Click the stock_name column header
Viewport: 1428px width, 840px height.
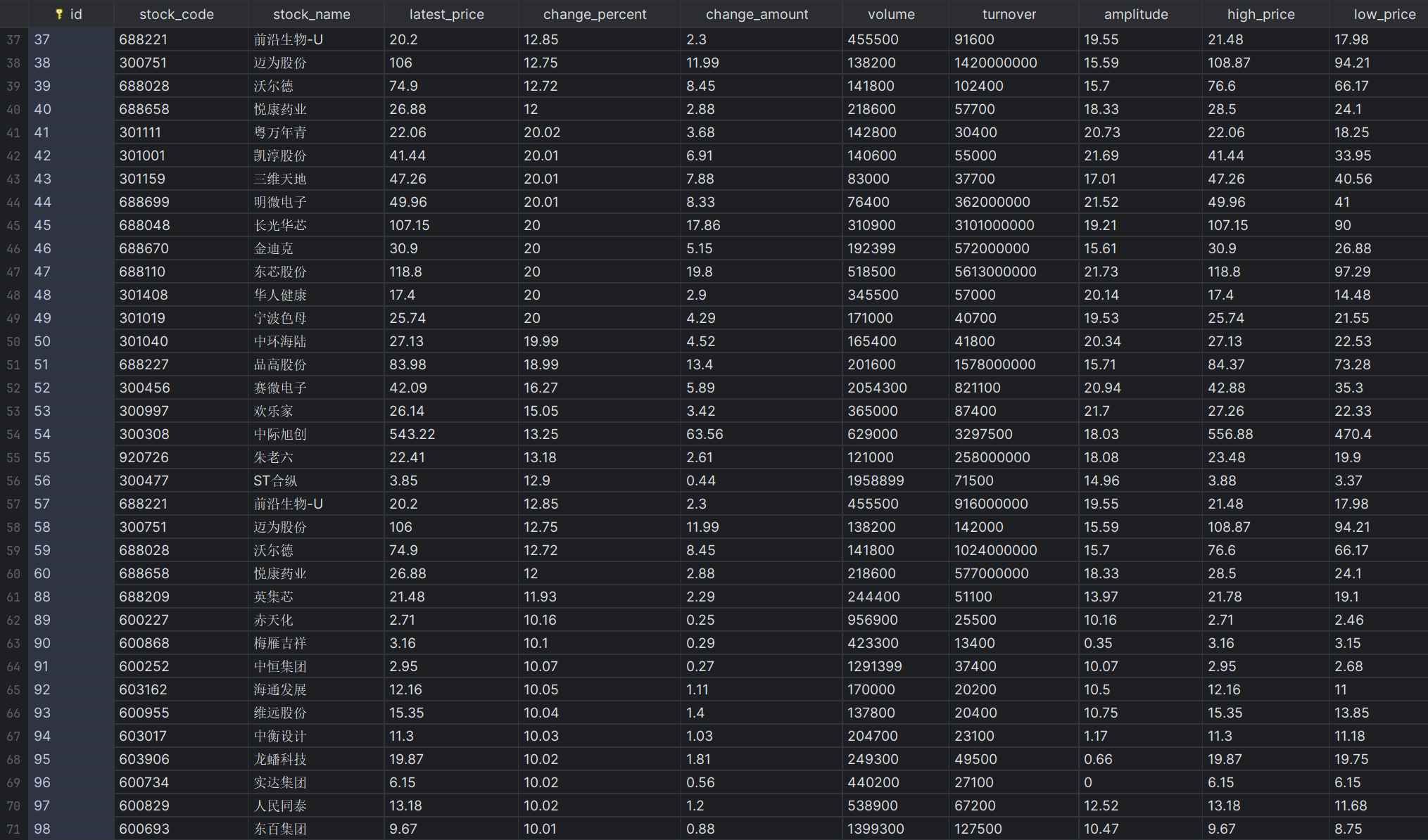pyautogui.click(x=311, y=14)
